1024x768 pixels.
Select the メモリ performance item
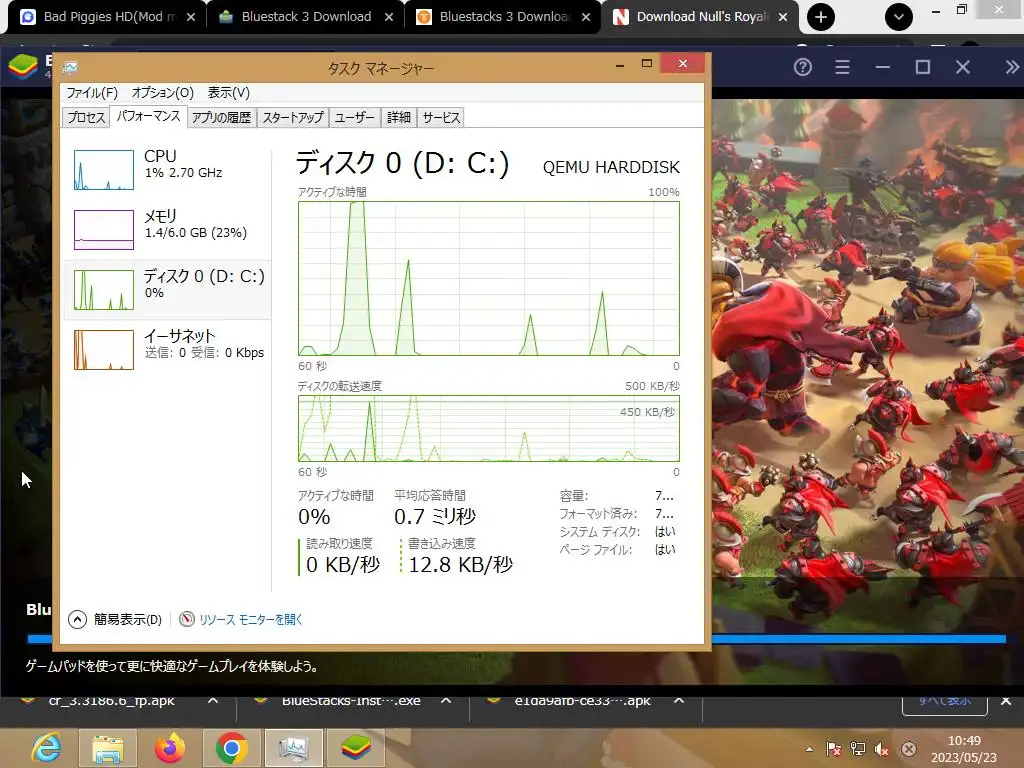[167, 229]
